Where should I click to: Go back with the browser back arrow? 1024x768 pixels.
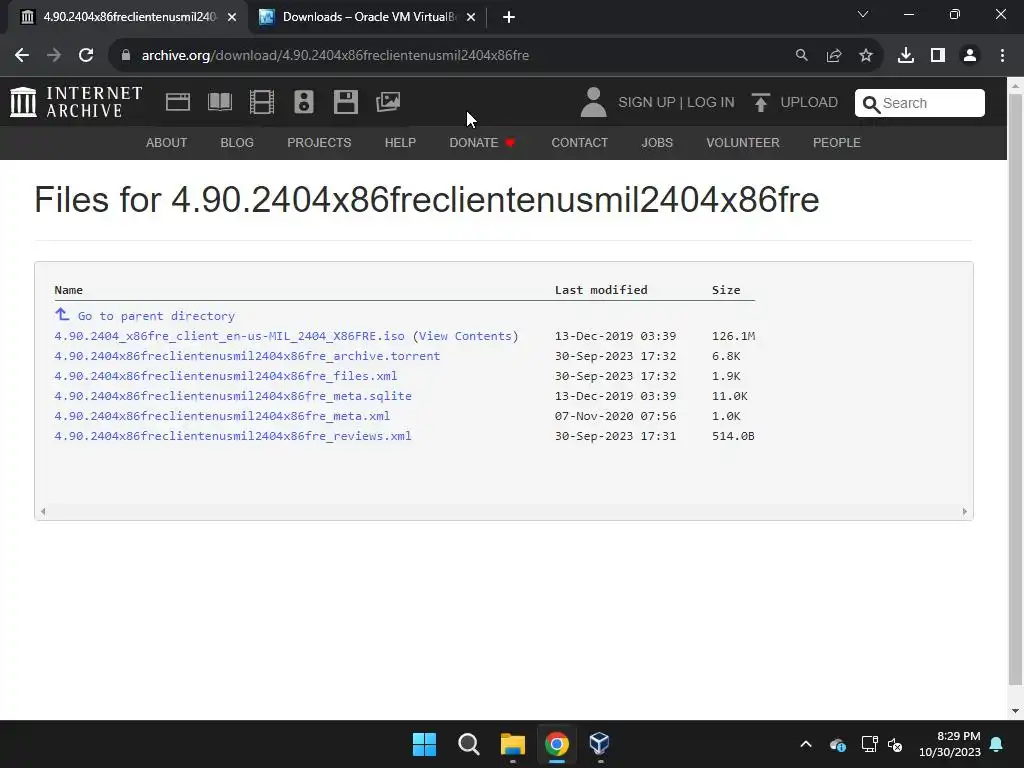(x=22, y=56)
